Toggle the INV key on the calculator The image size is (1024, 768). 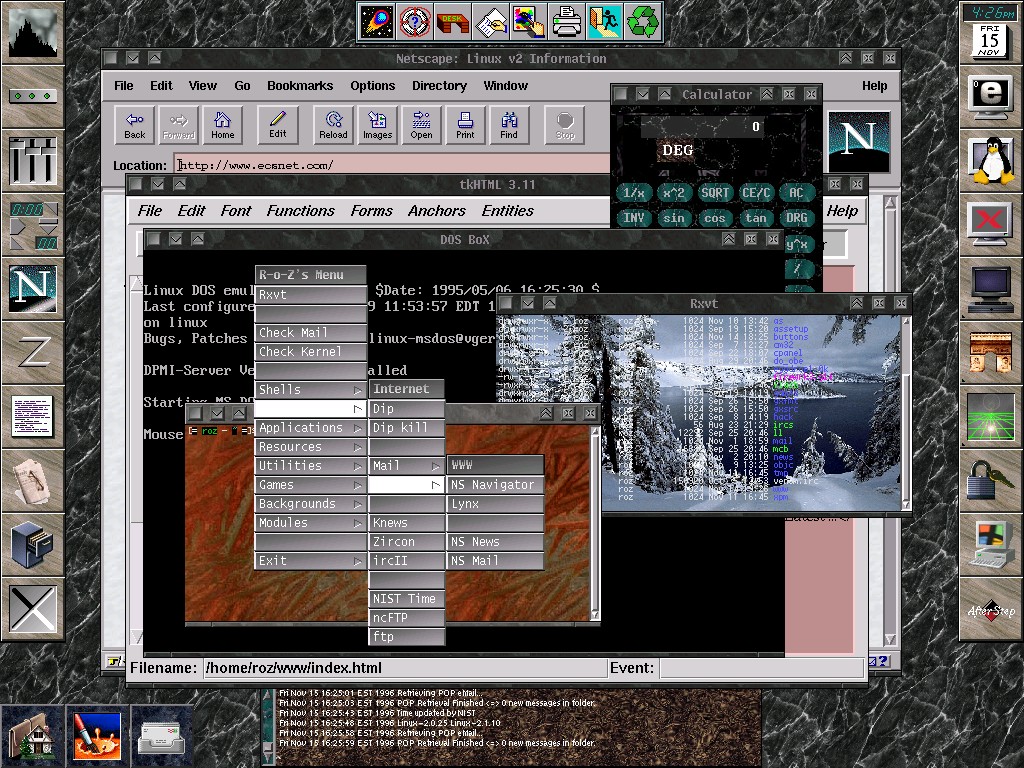(x=633, y=218)
